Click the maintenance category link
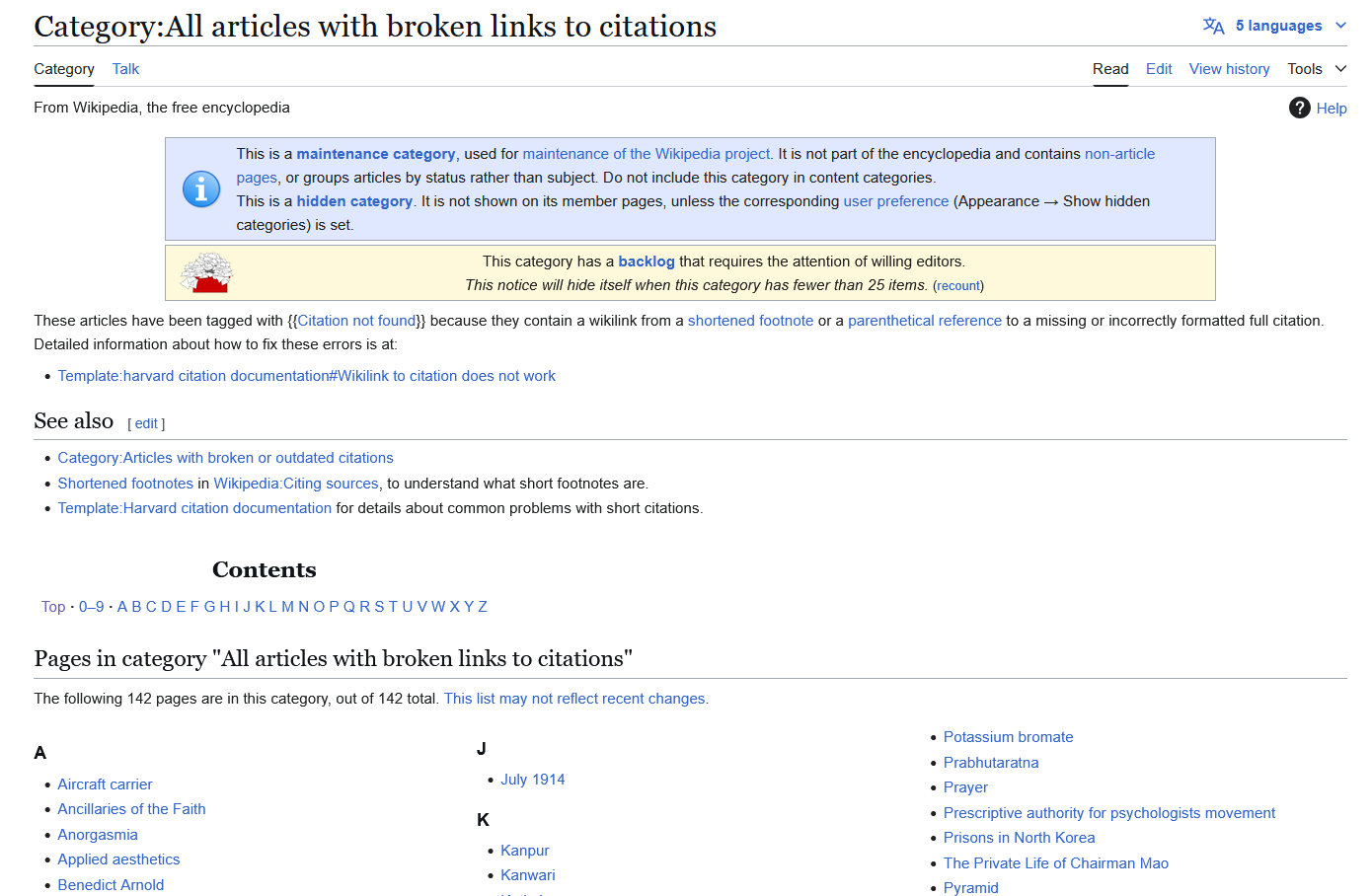Screen dimensions: 1372x896 point(376,154)
